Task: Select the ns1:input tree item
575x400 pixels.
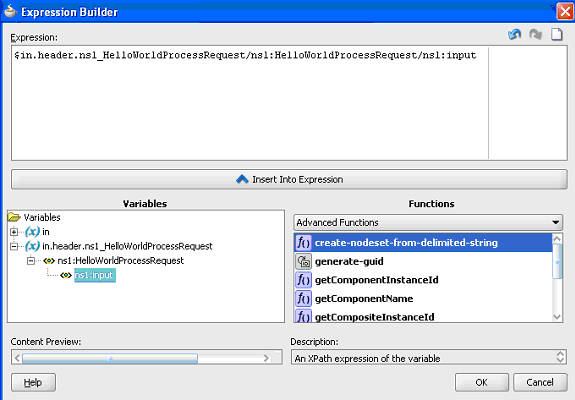Action: 95,275
